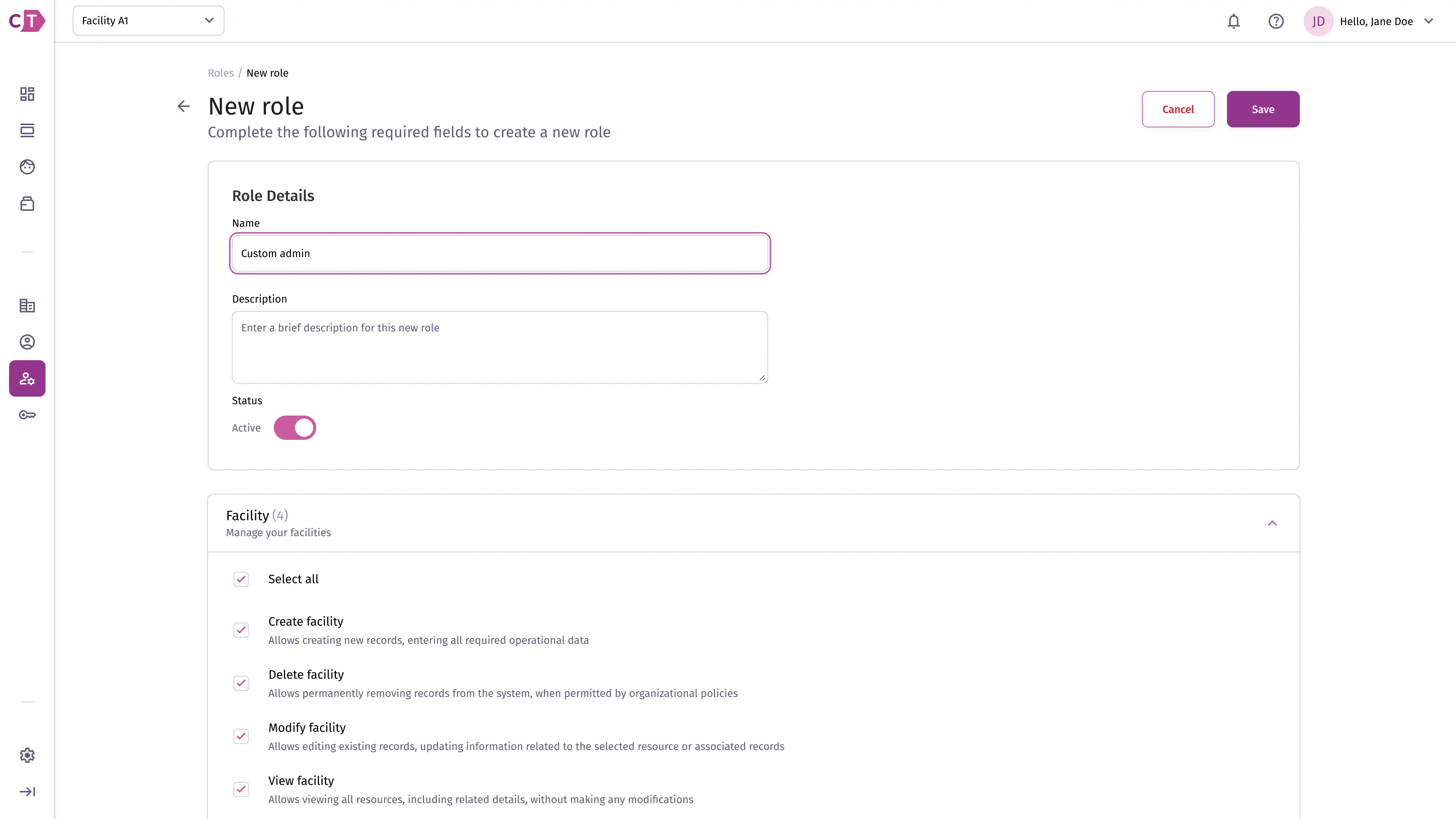Click the Save button
1456x819 pixels.
[1263, 109]
